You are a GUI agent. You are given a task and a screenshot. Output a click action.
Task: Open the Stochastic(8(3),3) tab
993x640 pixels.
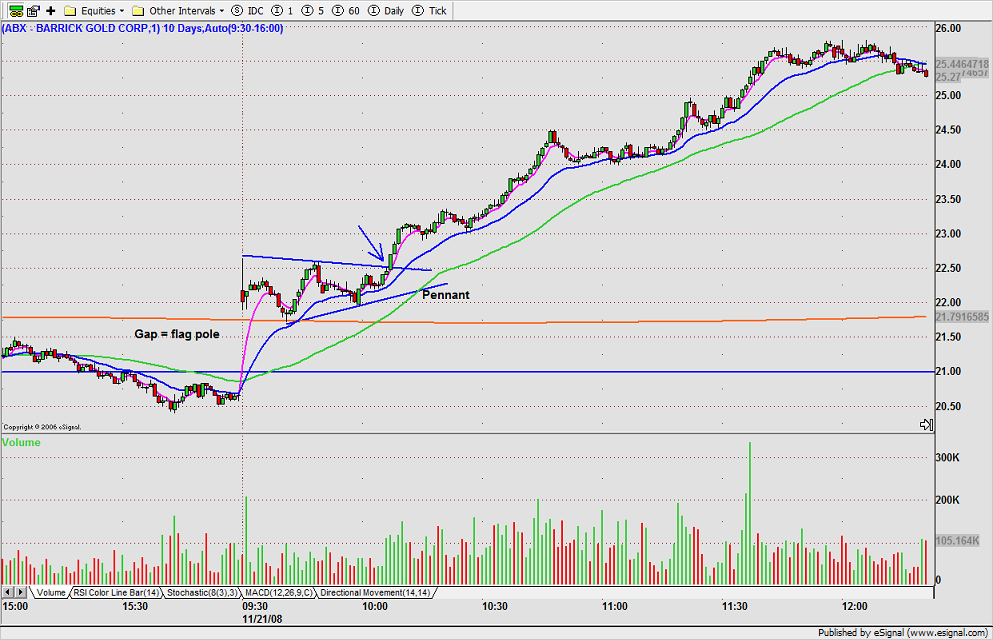click(203, 593)
